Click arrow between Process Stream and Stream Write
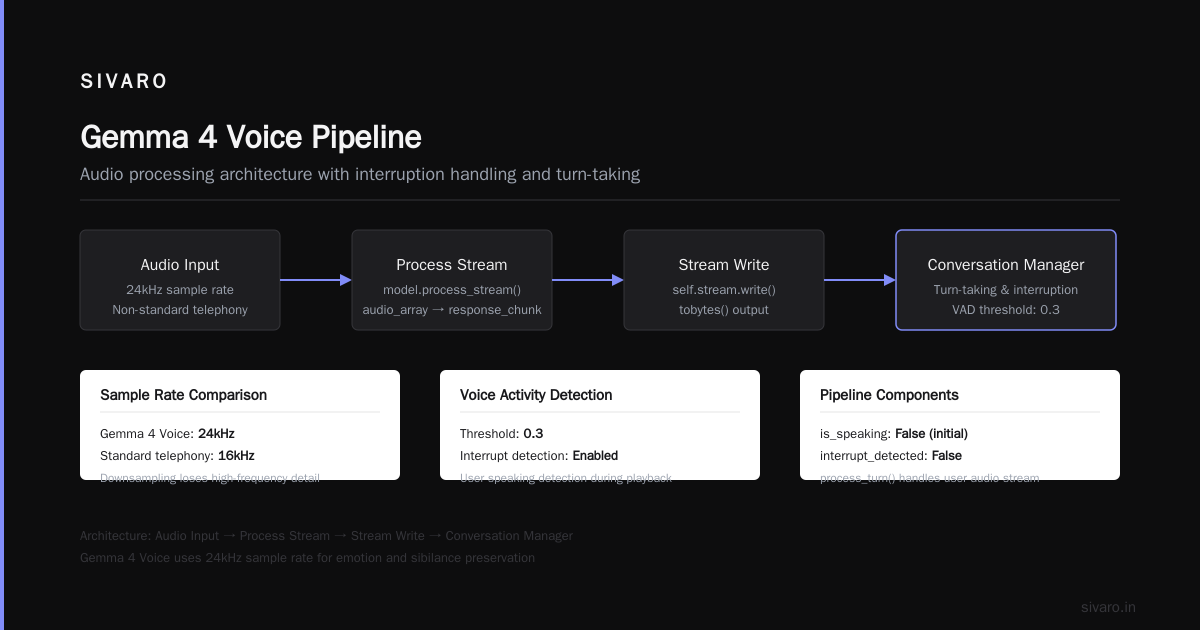 point(588,280)
